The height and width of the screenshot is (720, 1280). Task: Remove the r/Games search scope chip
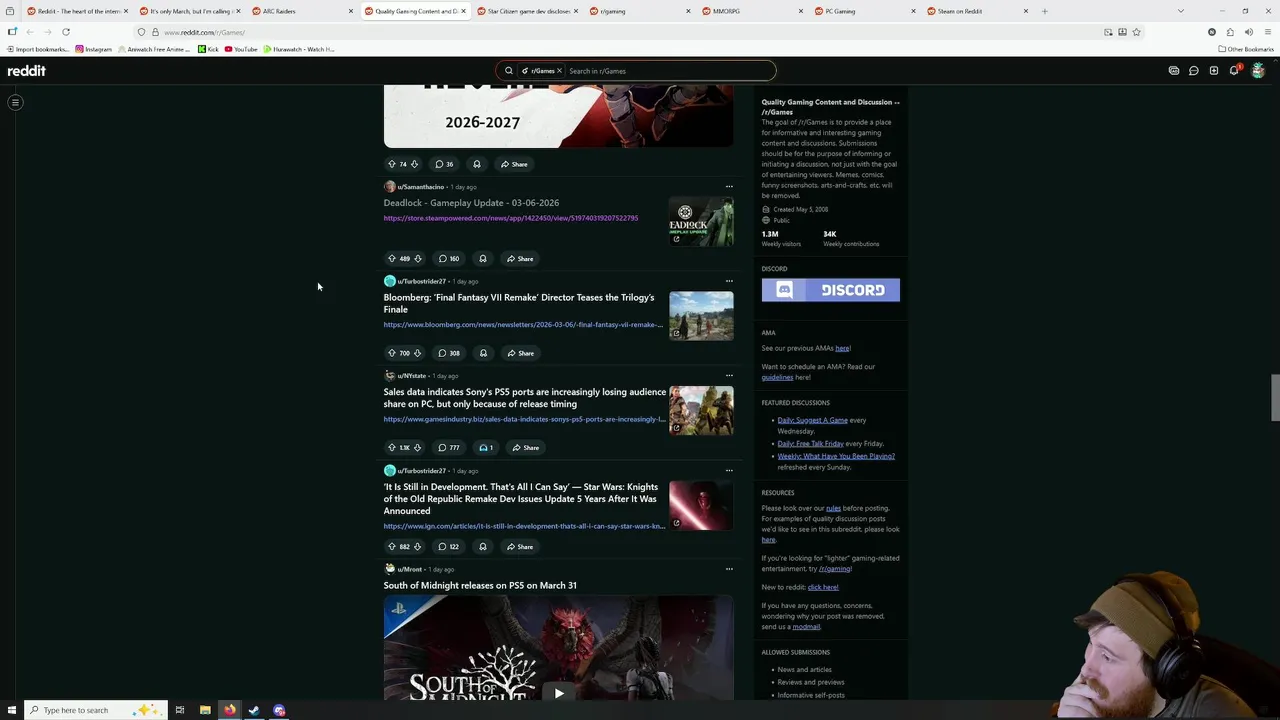[x=559, y=71]
